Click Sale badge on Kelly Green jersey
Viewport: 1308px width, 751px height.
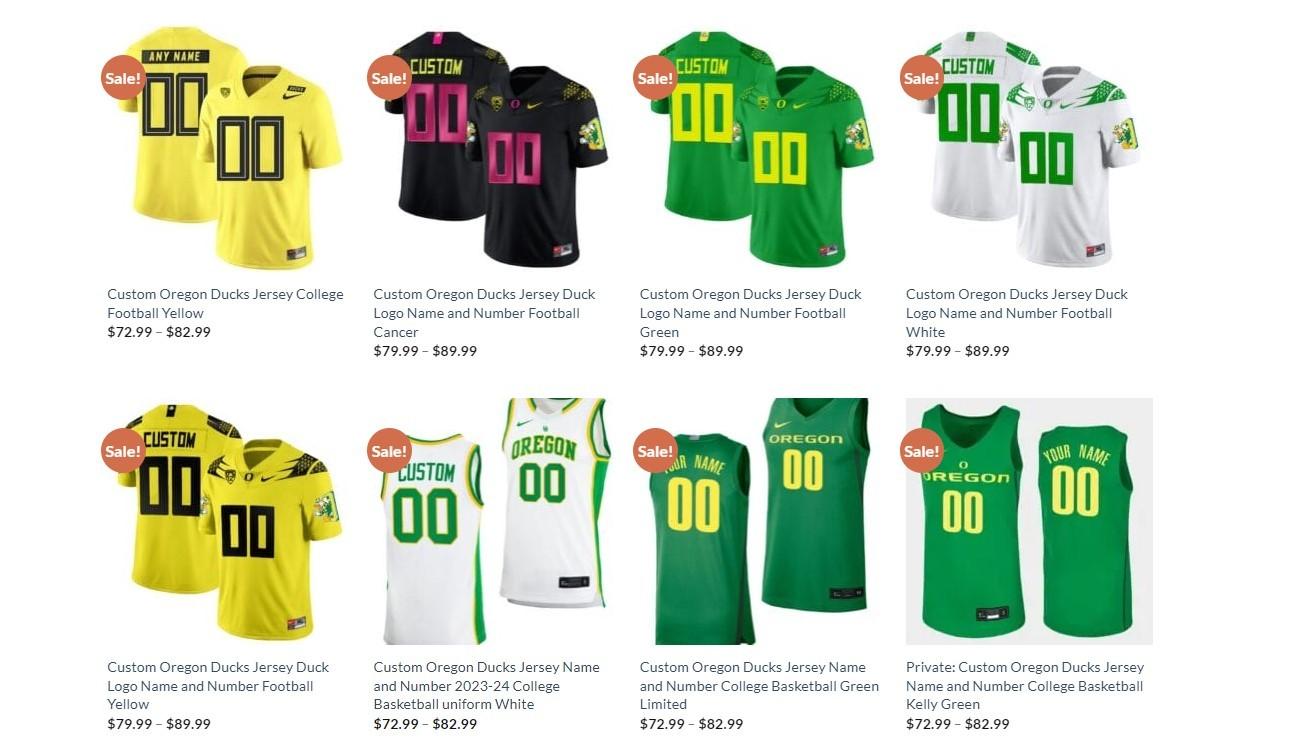coord(921,451)
